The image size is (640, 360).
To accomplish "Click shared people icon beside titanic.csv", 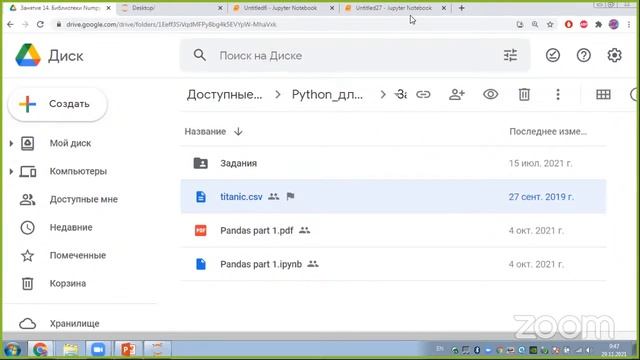I will point(273,197).
